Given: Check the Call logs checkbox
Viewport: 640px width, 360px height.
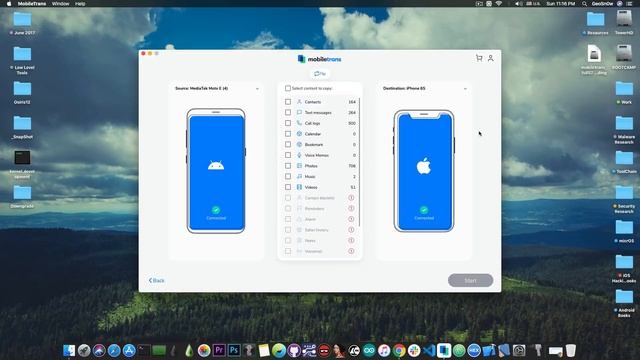Looking at the screenshot, I should [x=288, y=123].
